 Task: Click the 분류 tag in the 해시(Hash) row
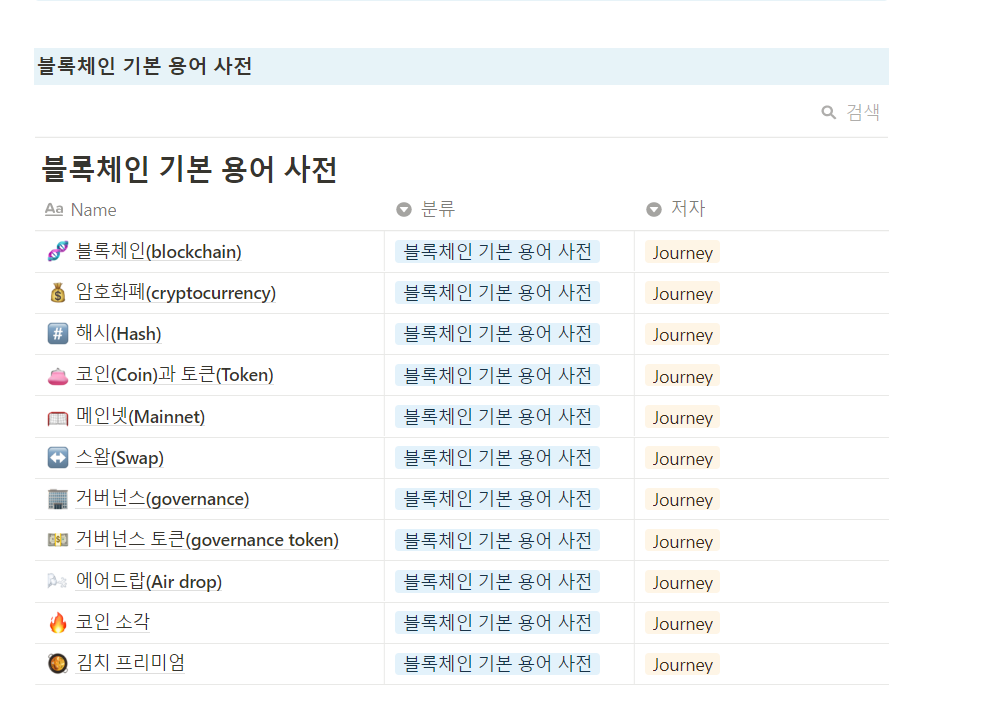click(x=497, y=334)
